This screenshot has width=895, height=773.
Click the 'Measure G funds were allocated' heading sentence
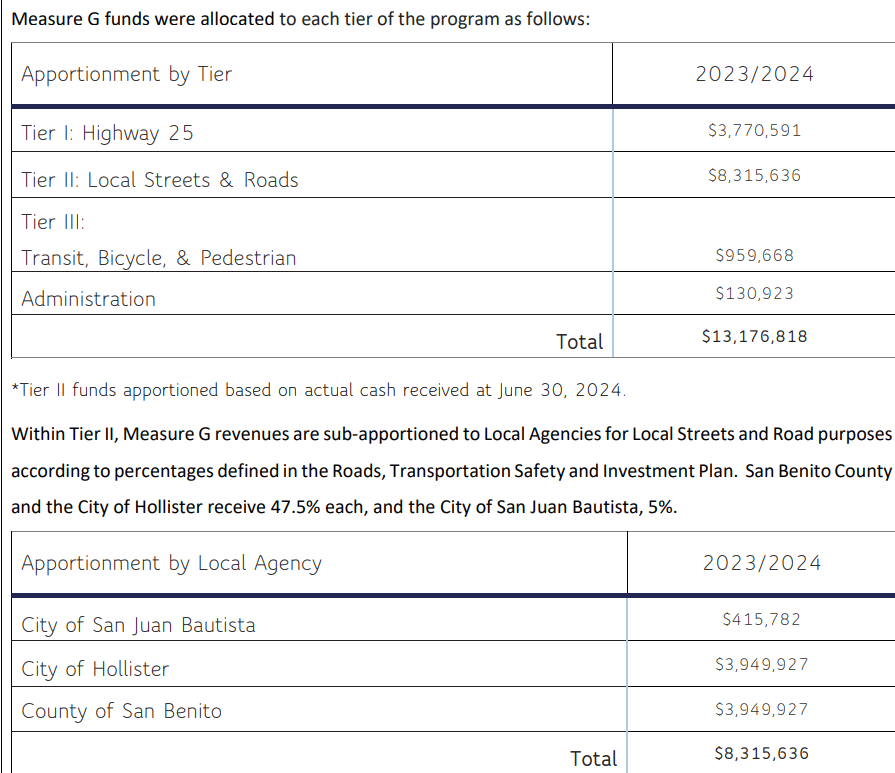point(299,21)
